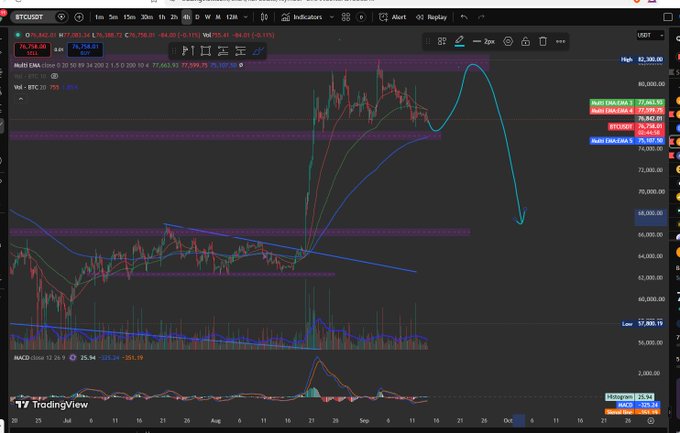The height and width of the screenshot is (433, 680).
Task: Open time axis settings gear at bottom right
Action: coord(651,421)
